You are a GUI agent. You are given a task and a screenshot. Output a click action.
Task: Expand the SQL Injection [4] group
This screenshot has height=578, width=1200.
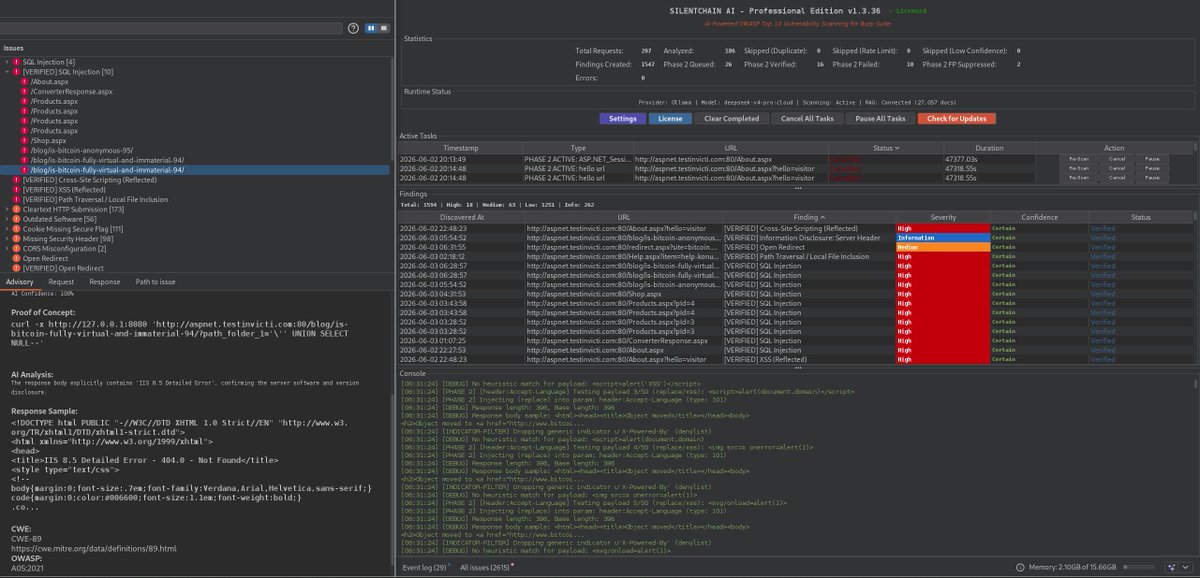pos(8,63)
